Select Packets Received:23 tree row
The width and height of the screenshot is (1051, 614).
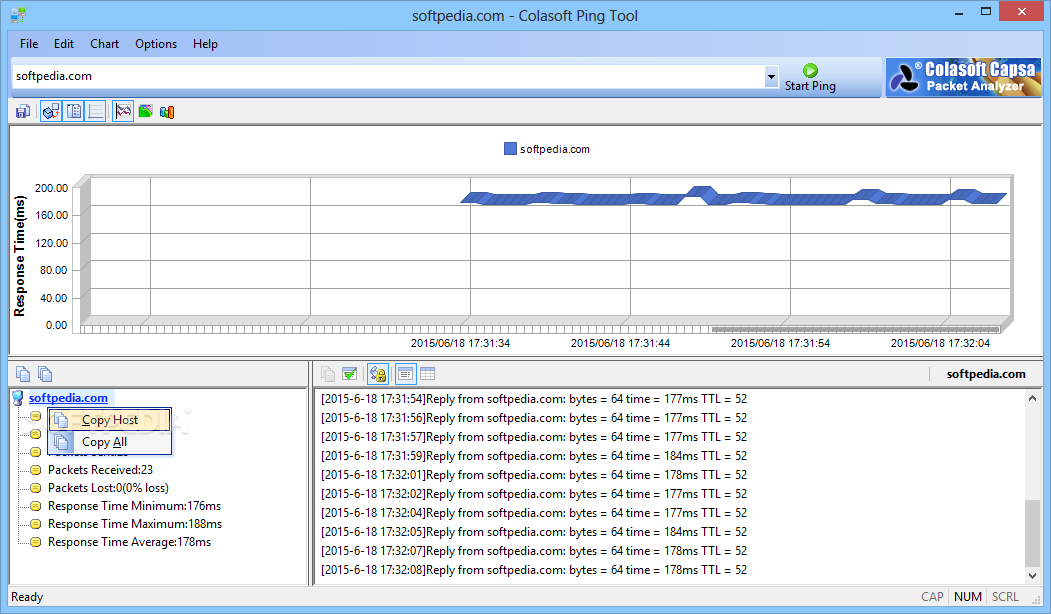click(101, 470)
